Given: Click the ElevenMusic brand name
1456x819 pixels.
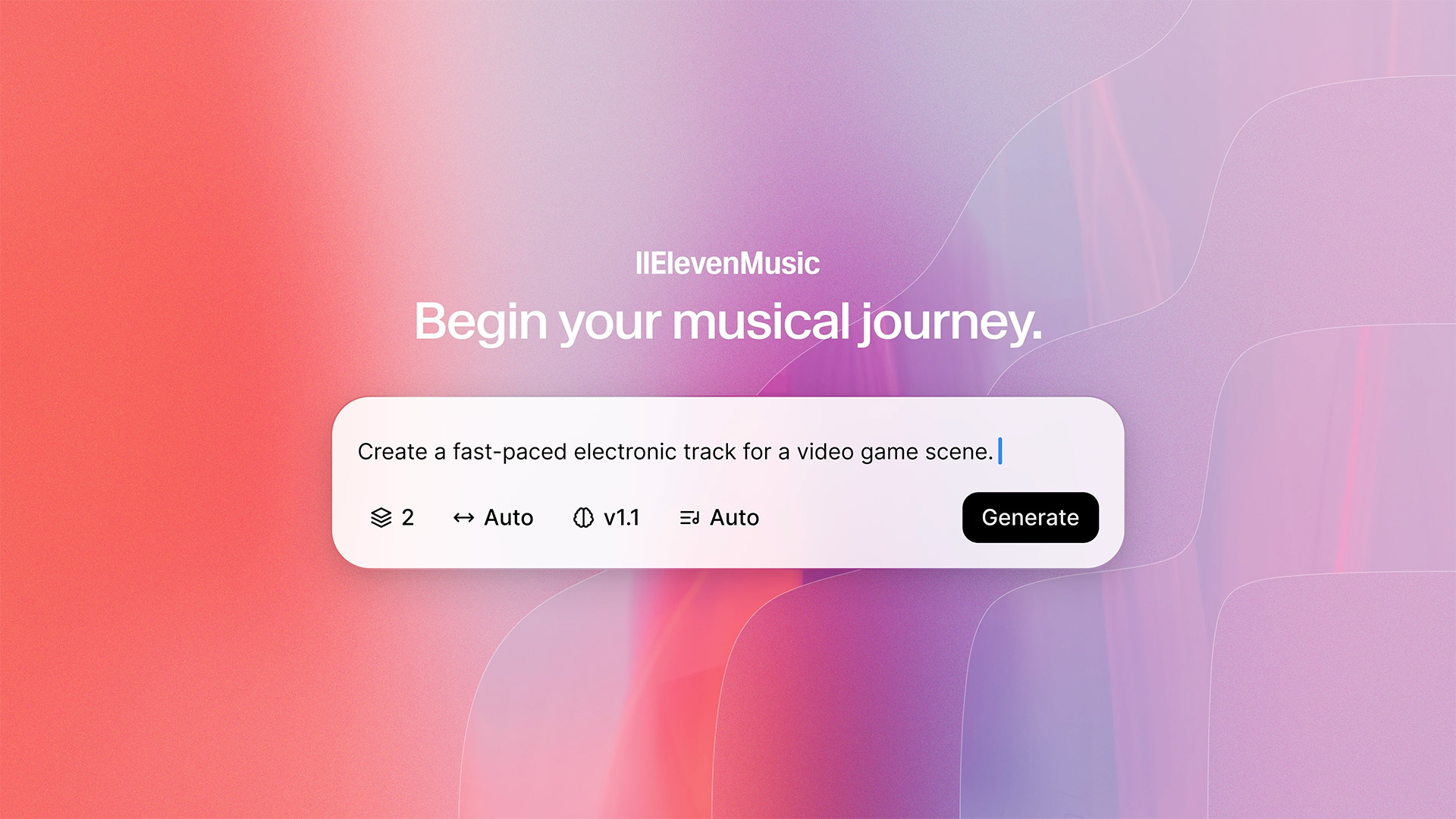Looking at the screenshot, I should (727, 263).
